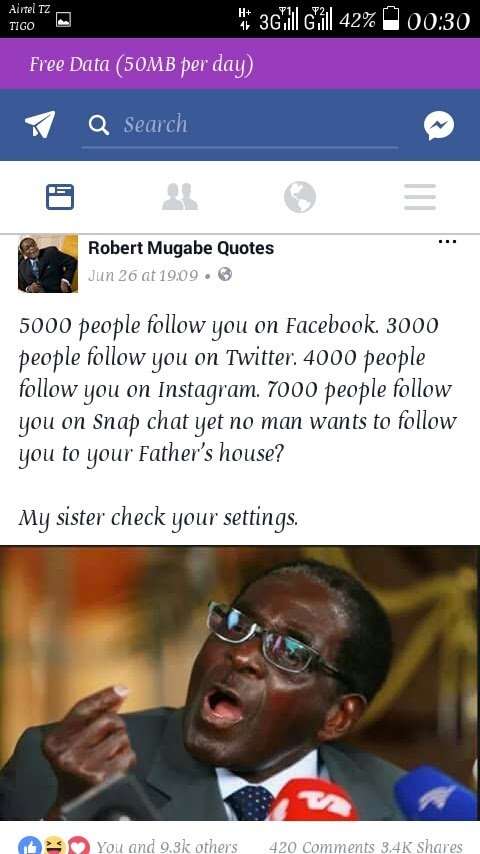Viewport: 480px width, 854px height.
Task: Open the Friends tab
Action: coord(180,197)
